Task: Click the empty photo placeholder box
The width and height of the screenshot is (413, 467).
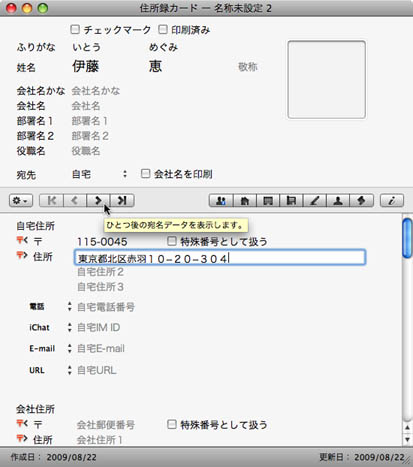Action: 327,80
